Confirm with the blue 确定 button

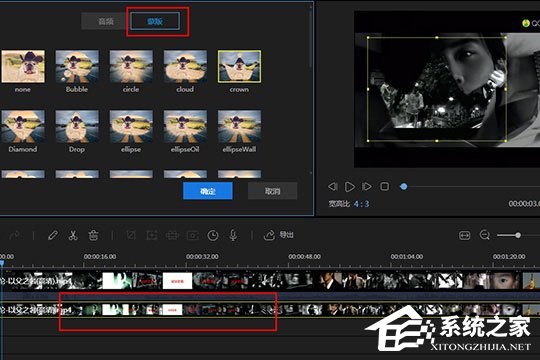208,191
